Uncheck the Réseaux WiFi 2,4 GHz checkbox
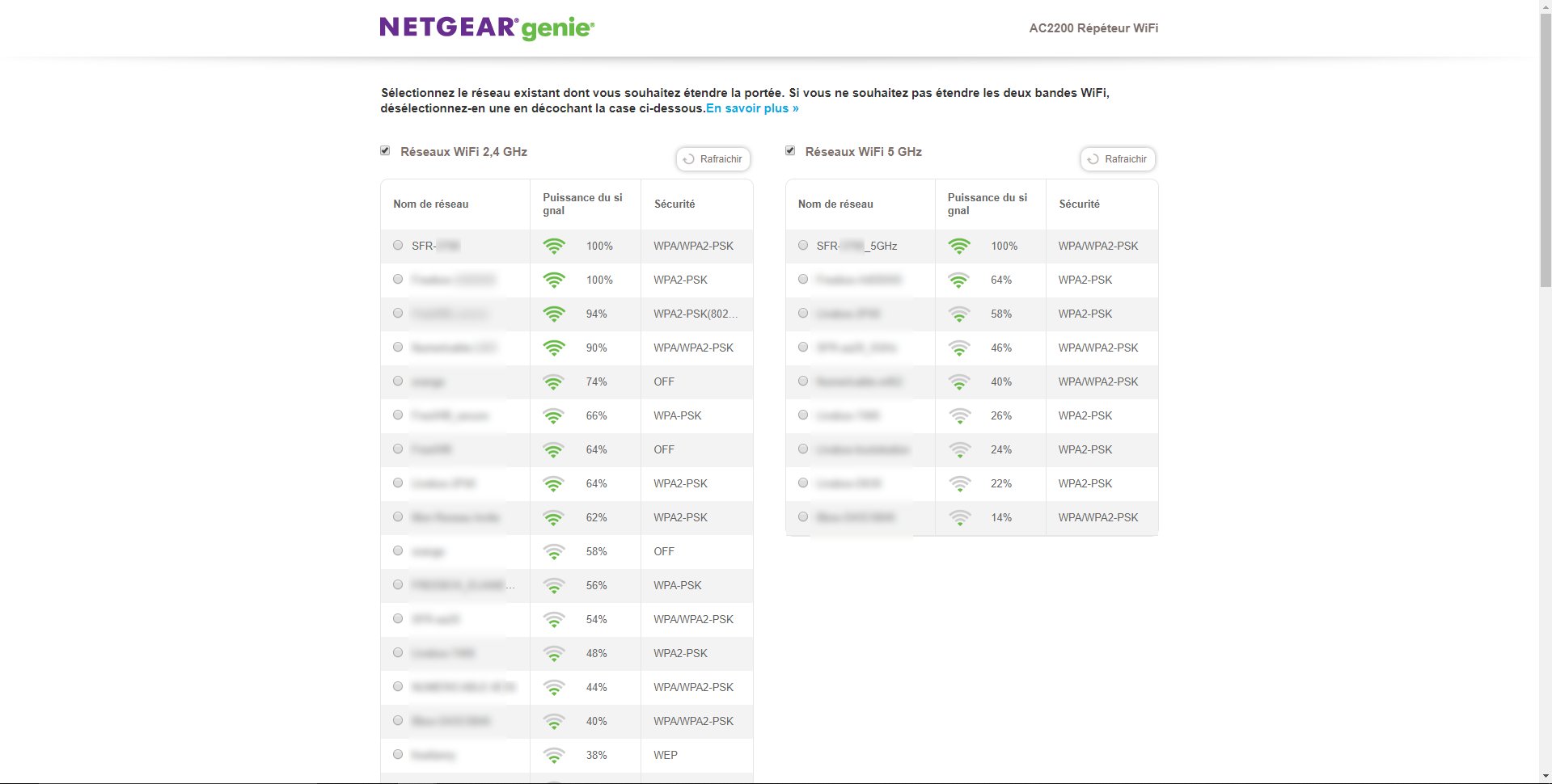 pyautogui.click(x=386, y=151)
